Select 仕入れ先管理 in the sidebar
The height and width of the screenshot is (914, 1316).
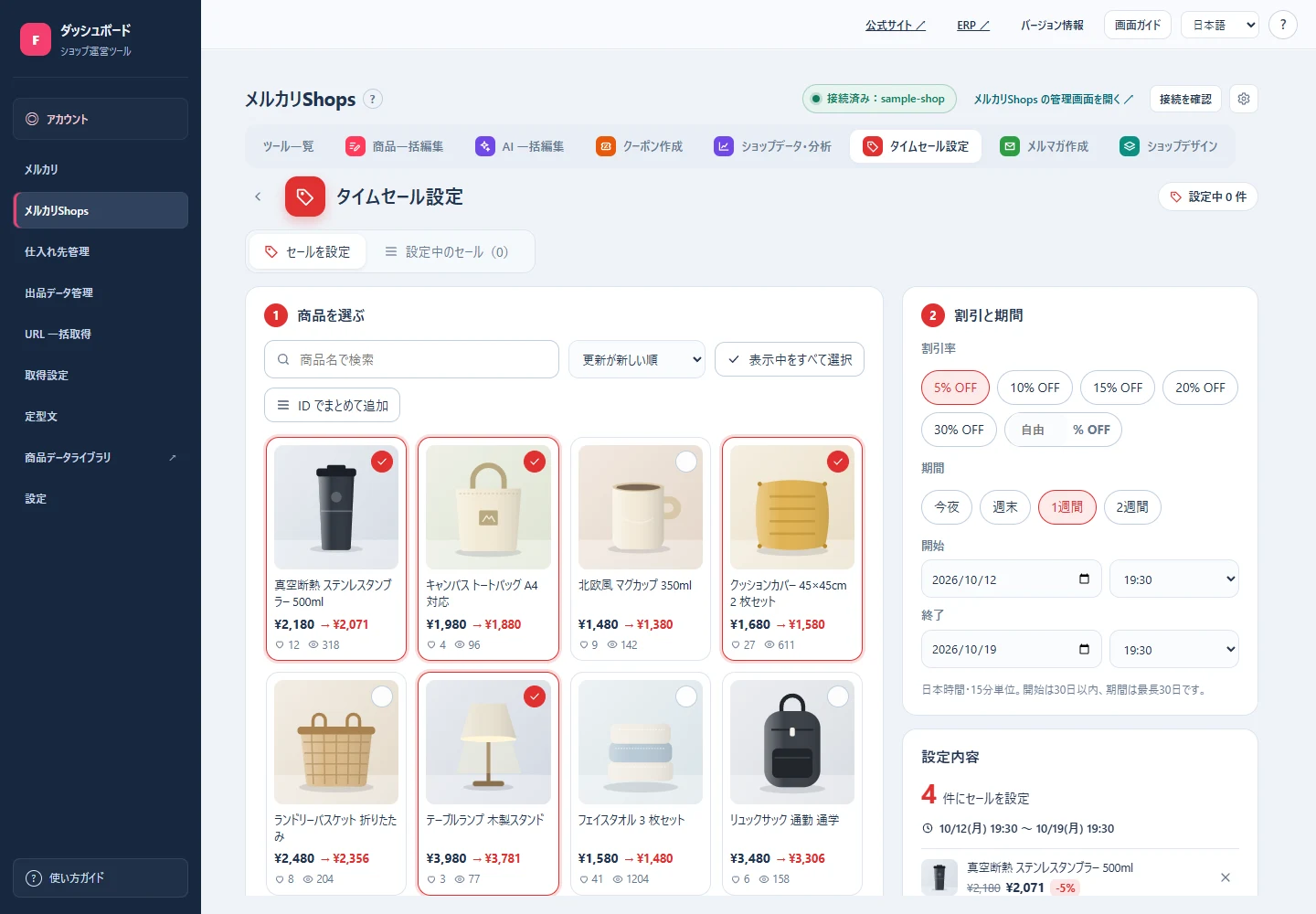point(101,251)
